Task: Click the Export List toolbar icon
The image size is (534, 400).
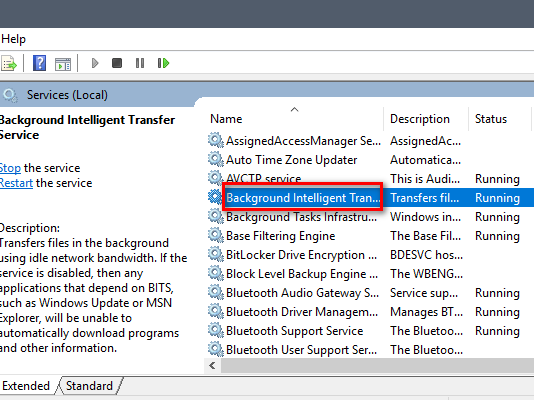Action: click(8, 63)
